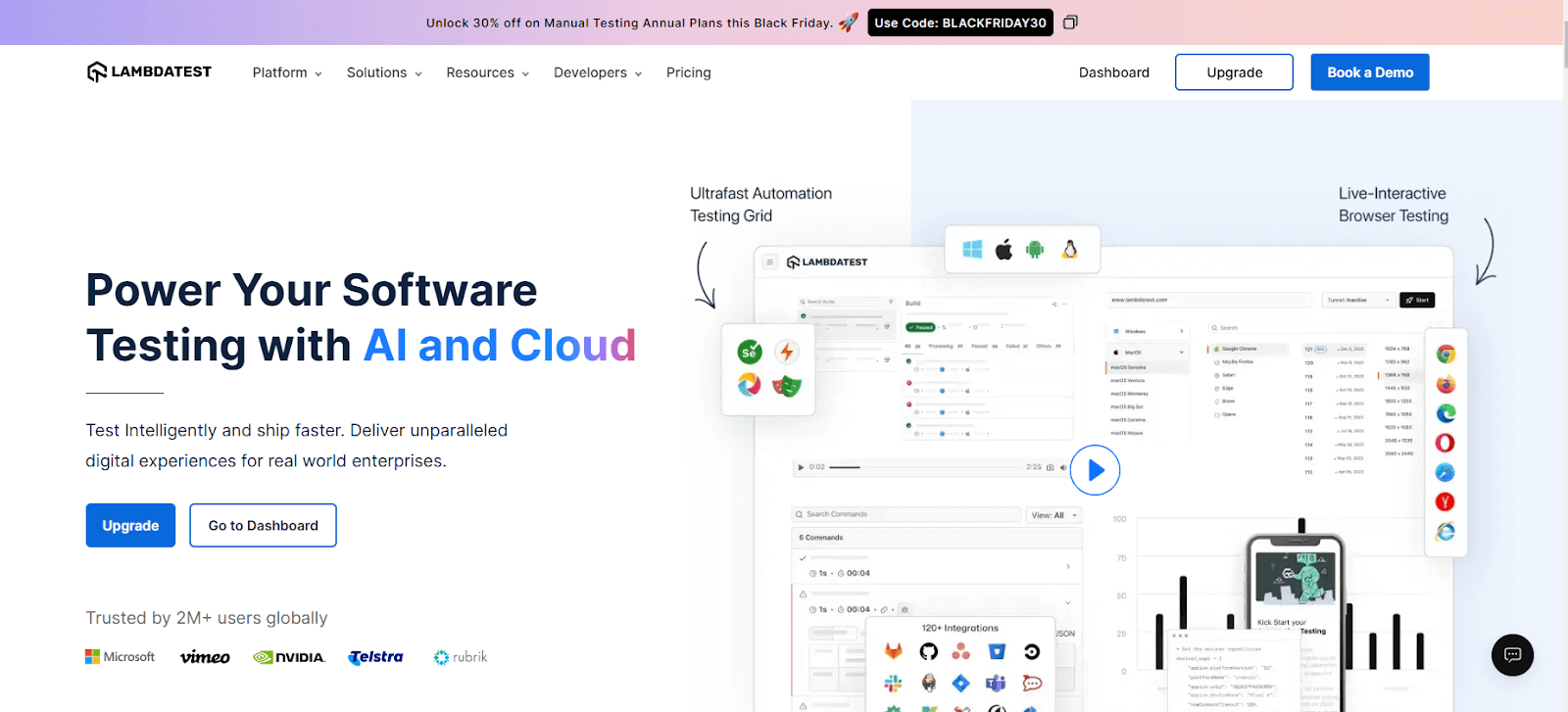1568x712 pixels.
Task: Click the Jenkins icon under Integrations
Action: pyautogui.click(x=928, y=683)
